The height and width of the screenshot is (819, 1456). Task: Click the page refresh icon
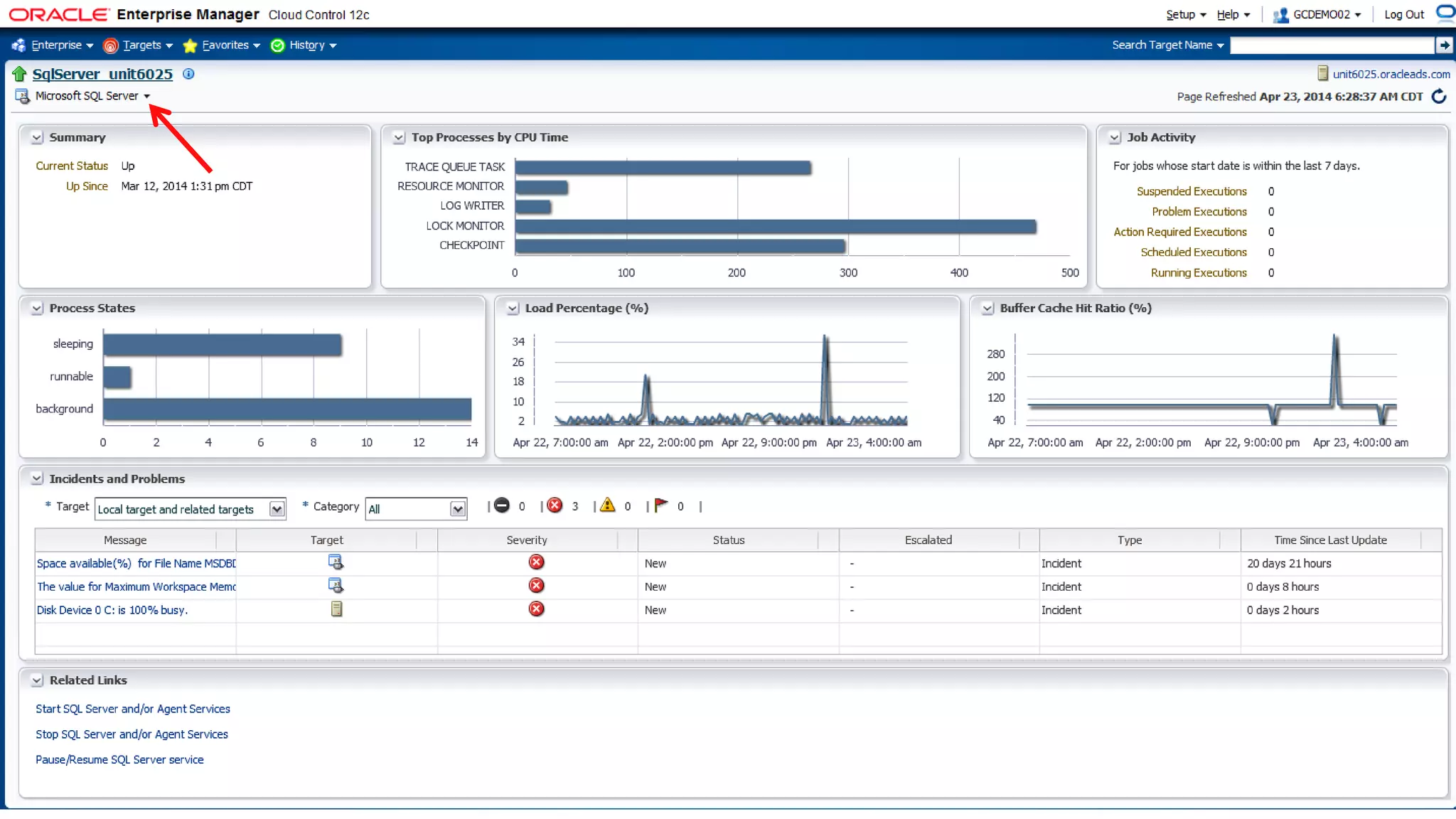click(1439, 96)
